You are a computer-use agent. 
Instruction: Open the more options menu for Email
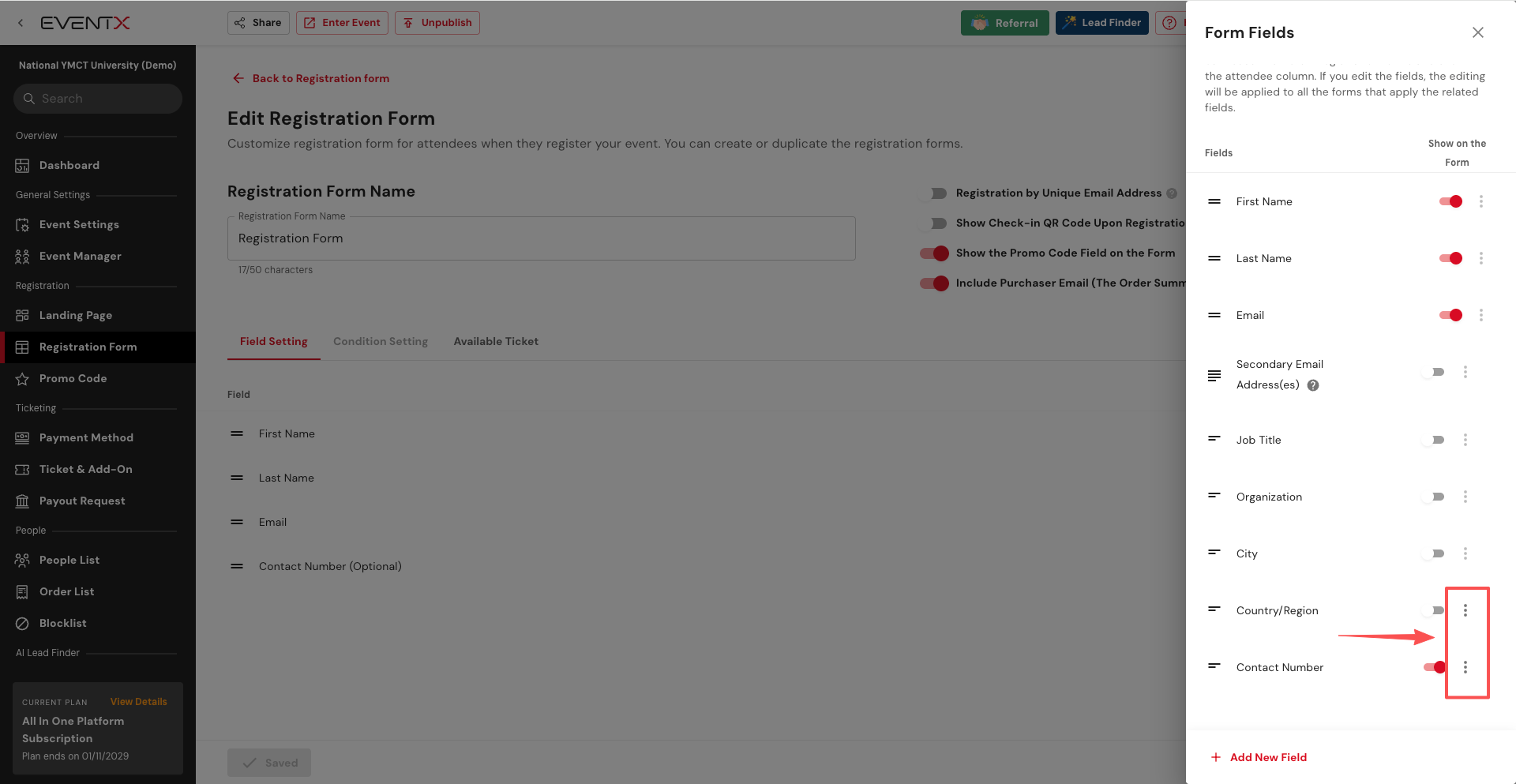click(x=1481, y=315)
